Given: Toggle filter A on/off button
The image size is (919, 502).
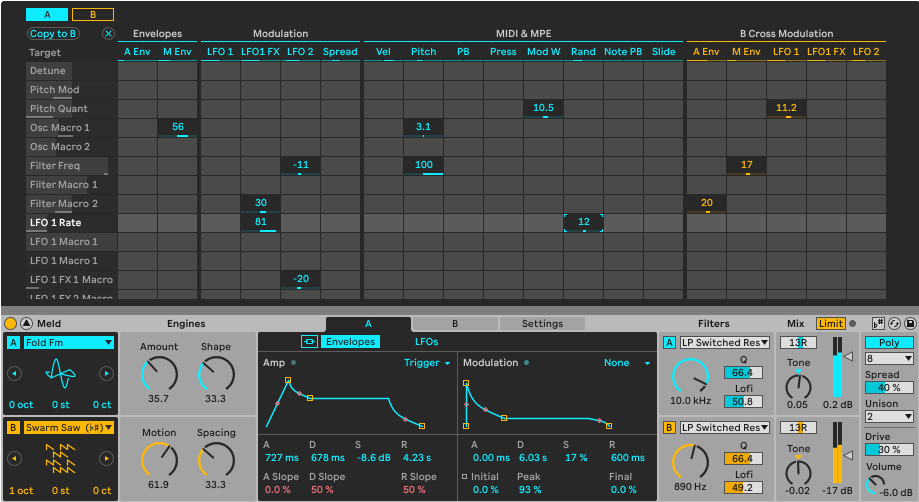Looking at the screenshot, I should point(669,343).
